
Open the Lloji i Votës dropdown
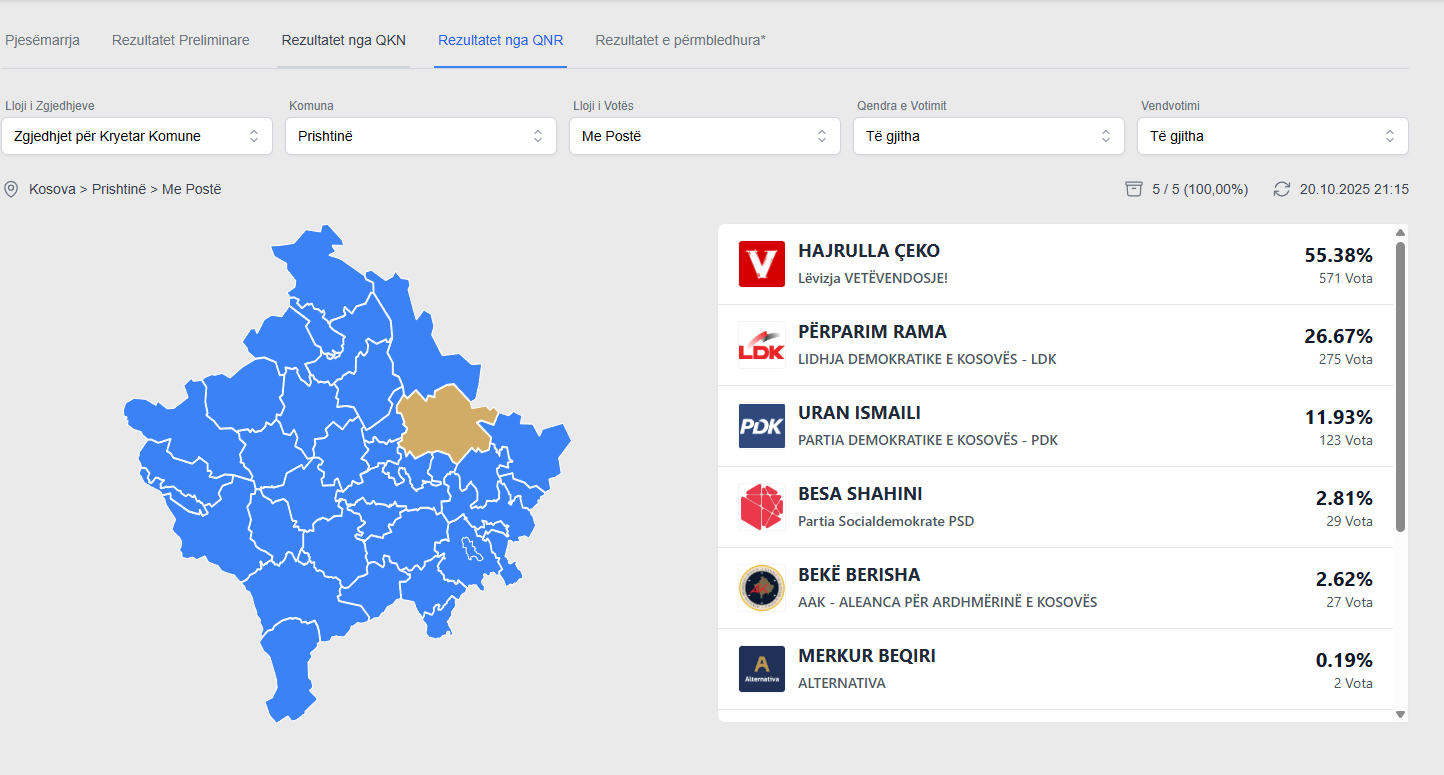tap(705, 136)
